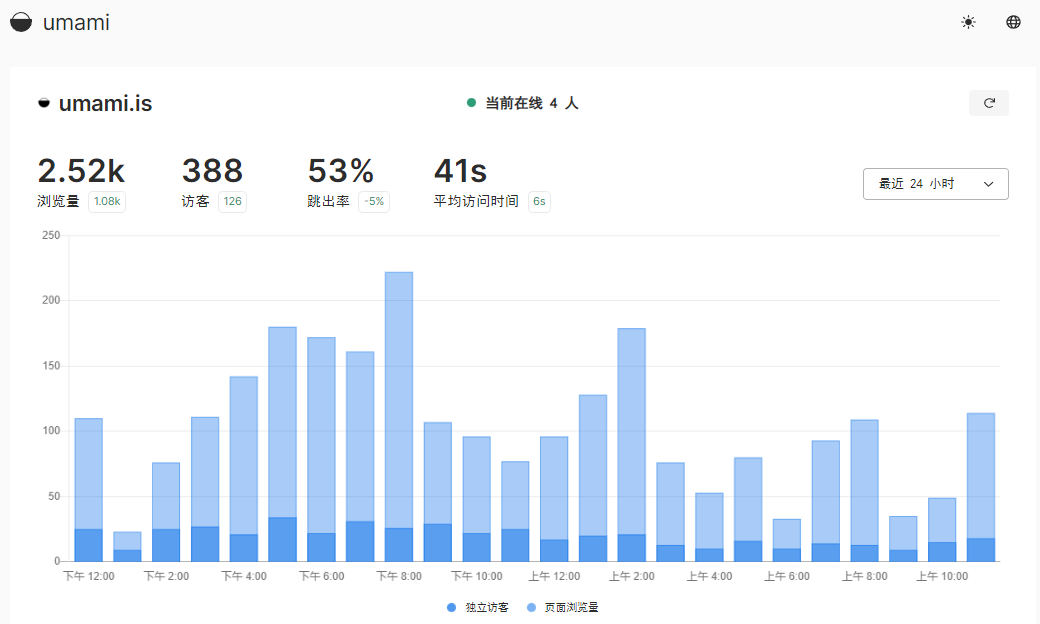Toggle the light/dark theme sun icon
Viewport: 1040px width, 624px height.
(968, 22)
